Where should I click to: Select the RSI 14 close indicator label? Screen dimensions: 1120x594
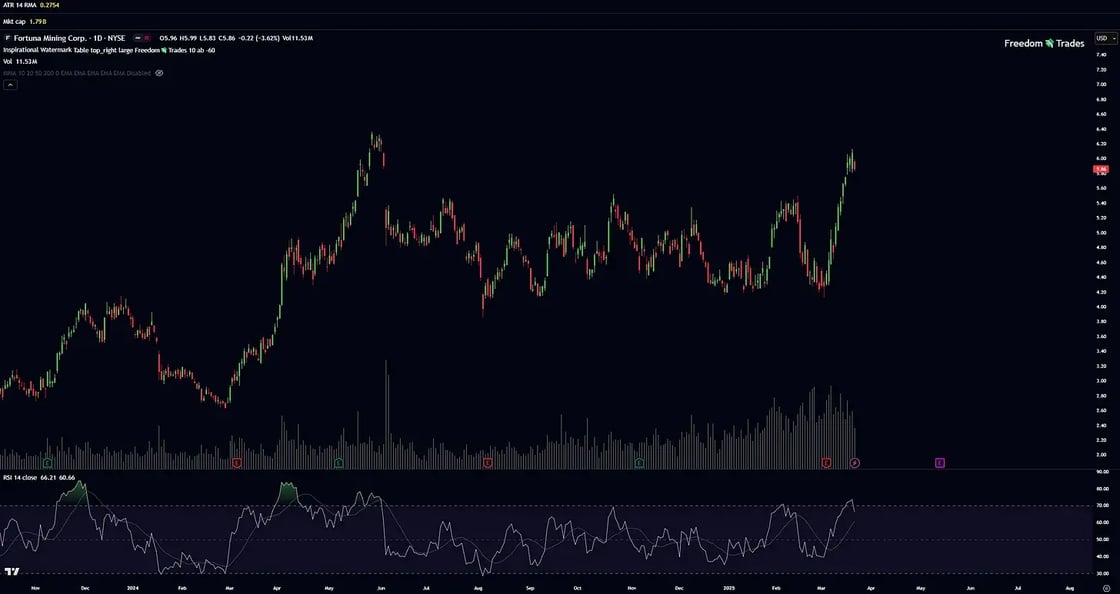tap(22, 479)
